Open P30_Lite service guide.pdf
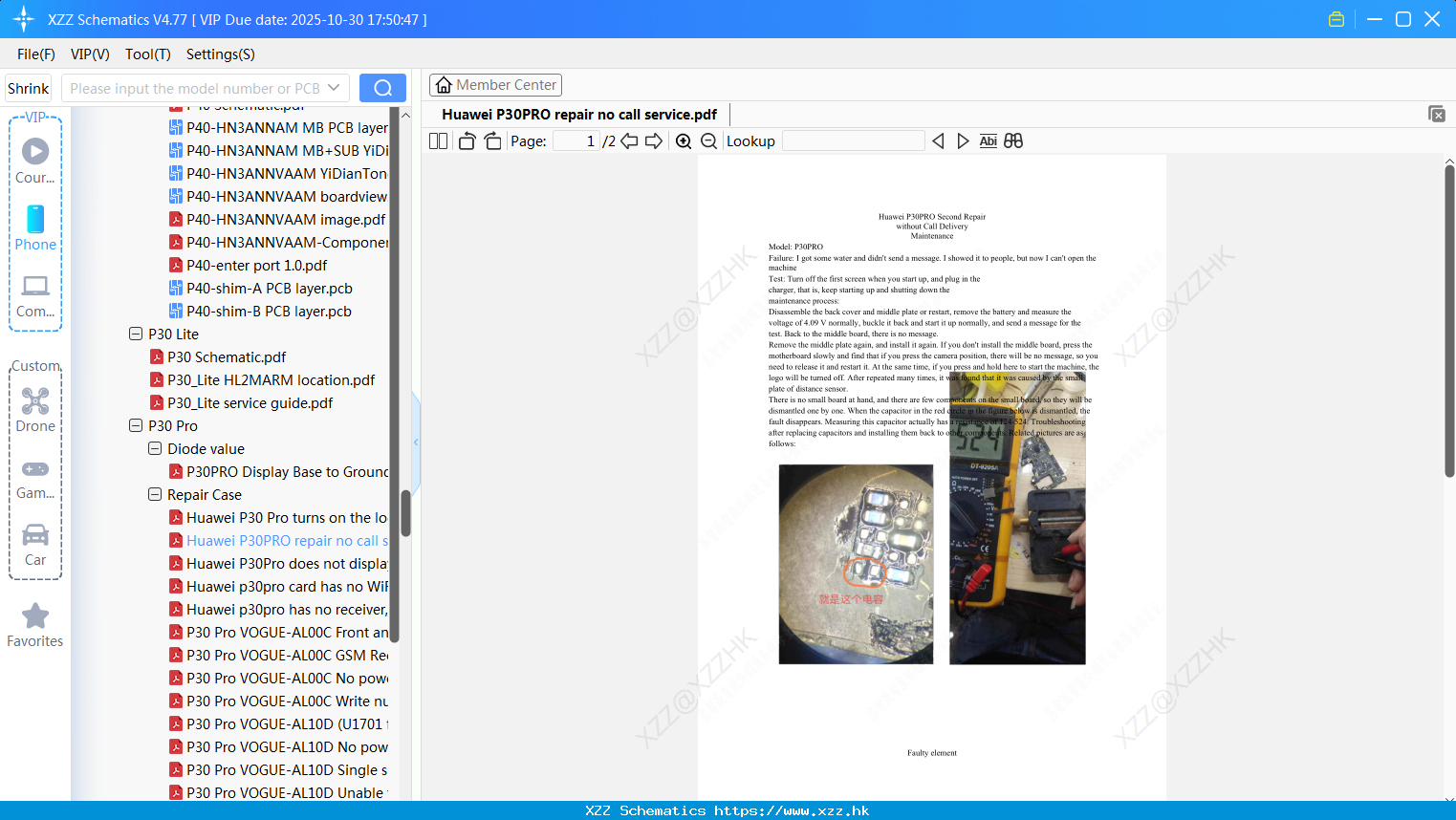1456x820 pixels. pos(241,402)
